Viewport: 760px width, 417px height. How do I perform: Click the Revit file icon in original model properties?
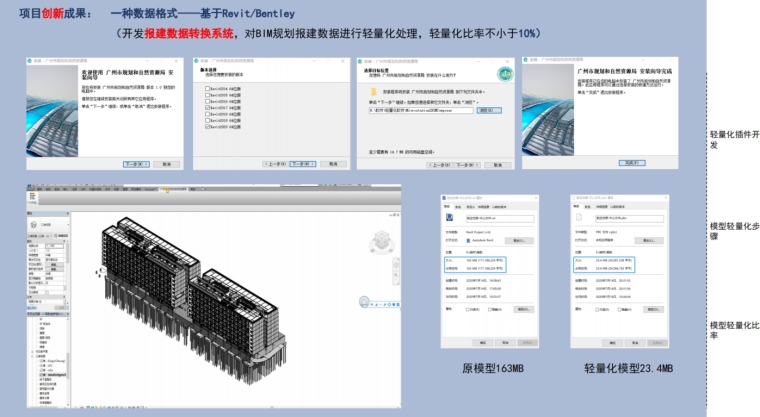click(x=451, y=218)
